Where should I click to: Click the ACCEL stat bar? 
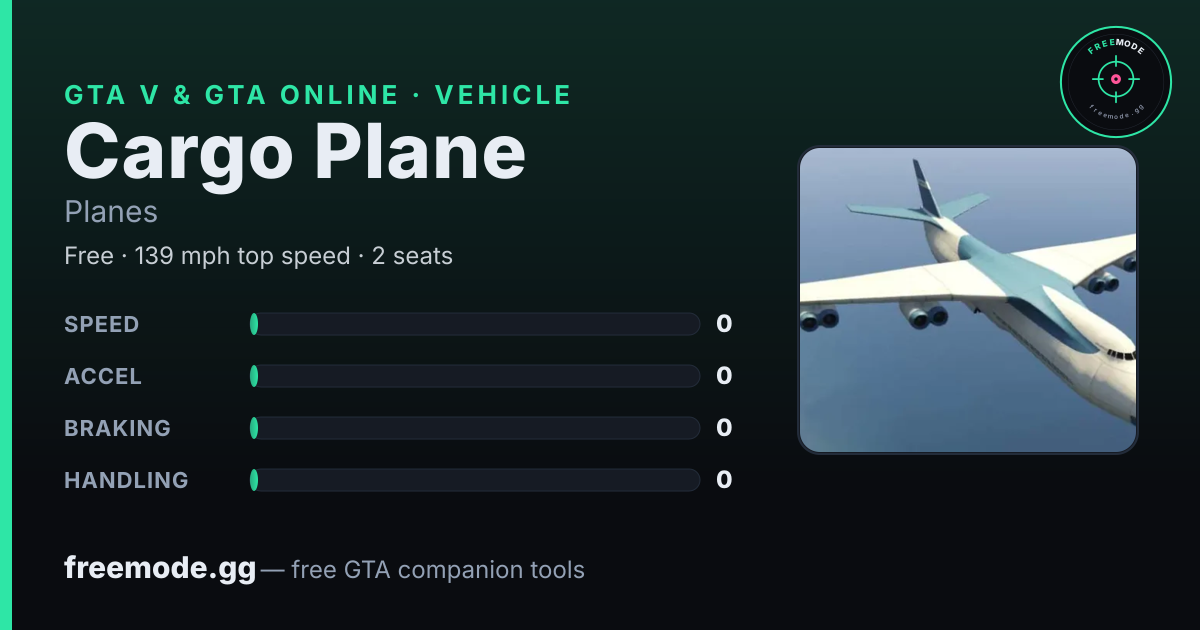475,376
